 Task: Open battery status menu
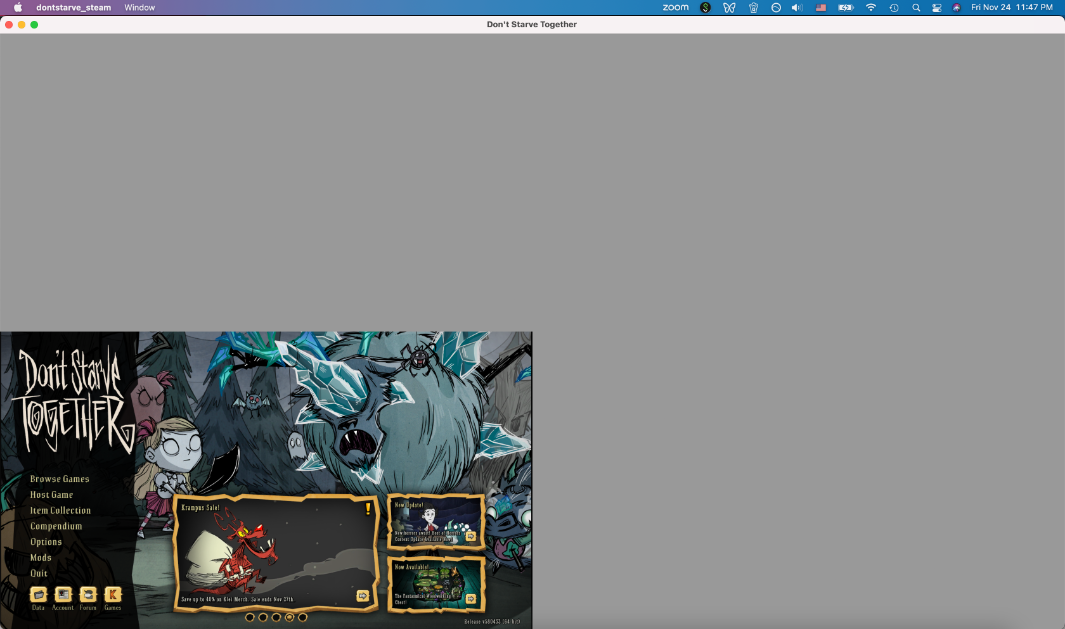coord(846,7)
